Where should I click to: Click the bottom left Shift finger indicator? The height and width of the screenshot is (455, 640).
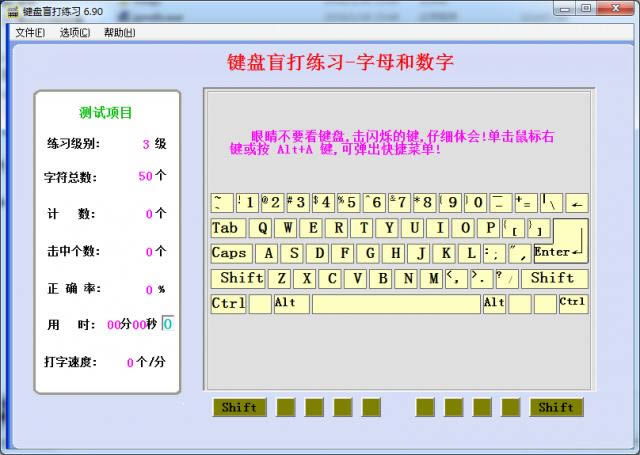click(x=239, y=407)
